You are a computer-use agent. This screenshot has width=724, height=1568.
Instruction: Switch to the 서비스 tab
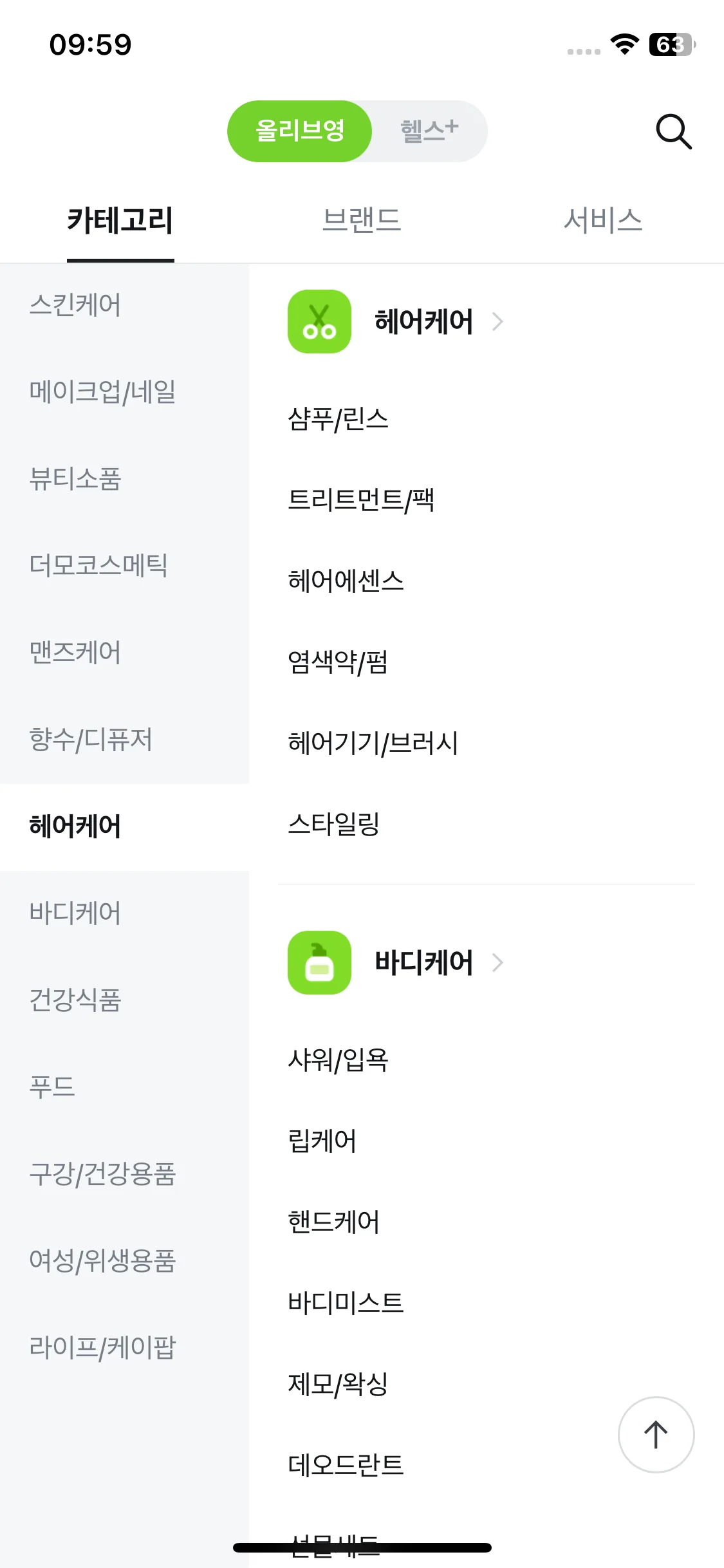(x=603, y=220)
